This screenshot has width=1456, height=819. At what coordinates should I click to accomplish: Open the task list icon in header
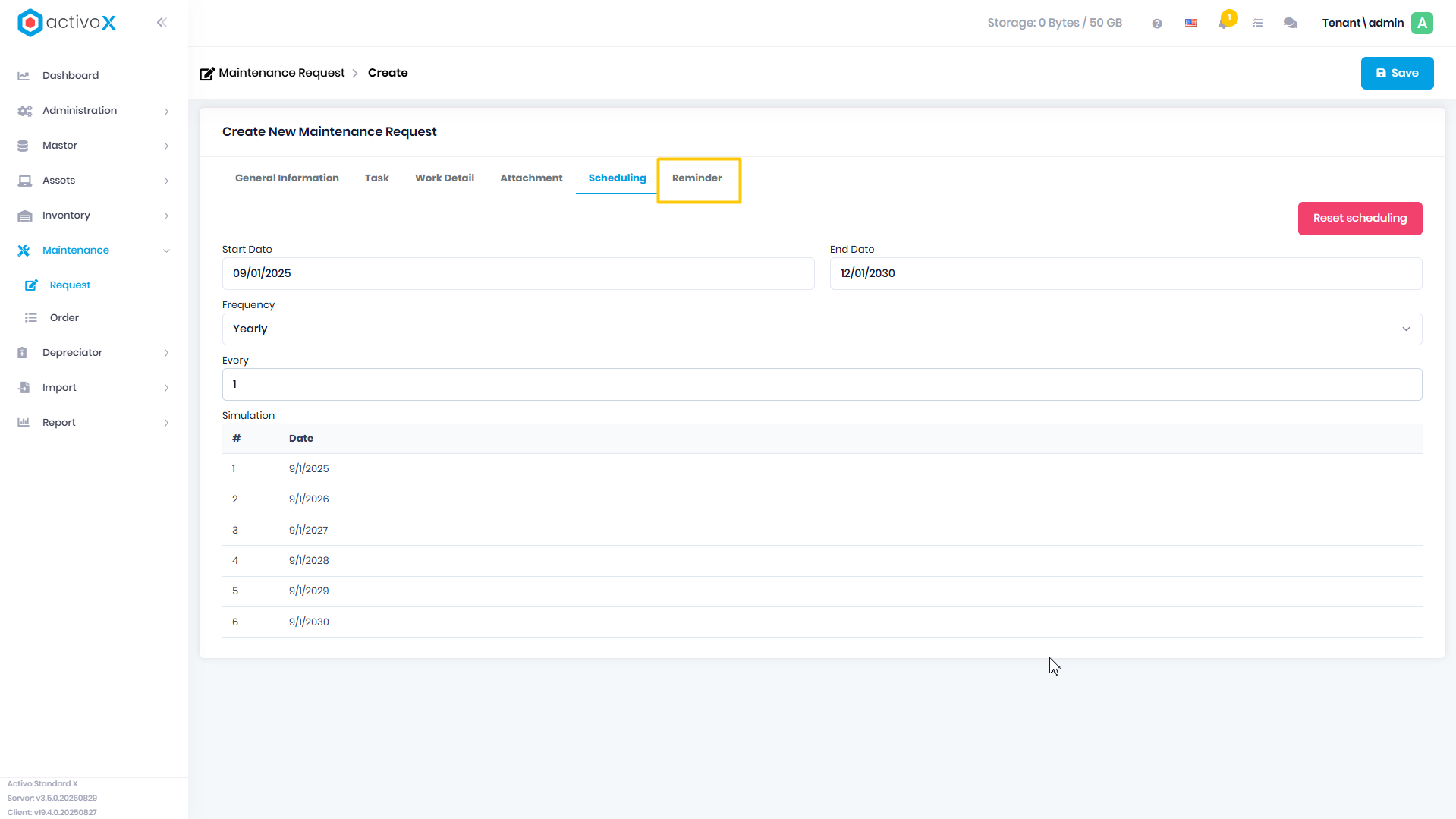1257,24
